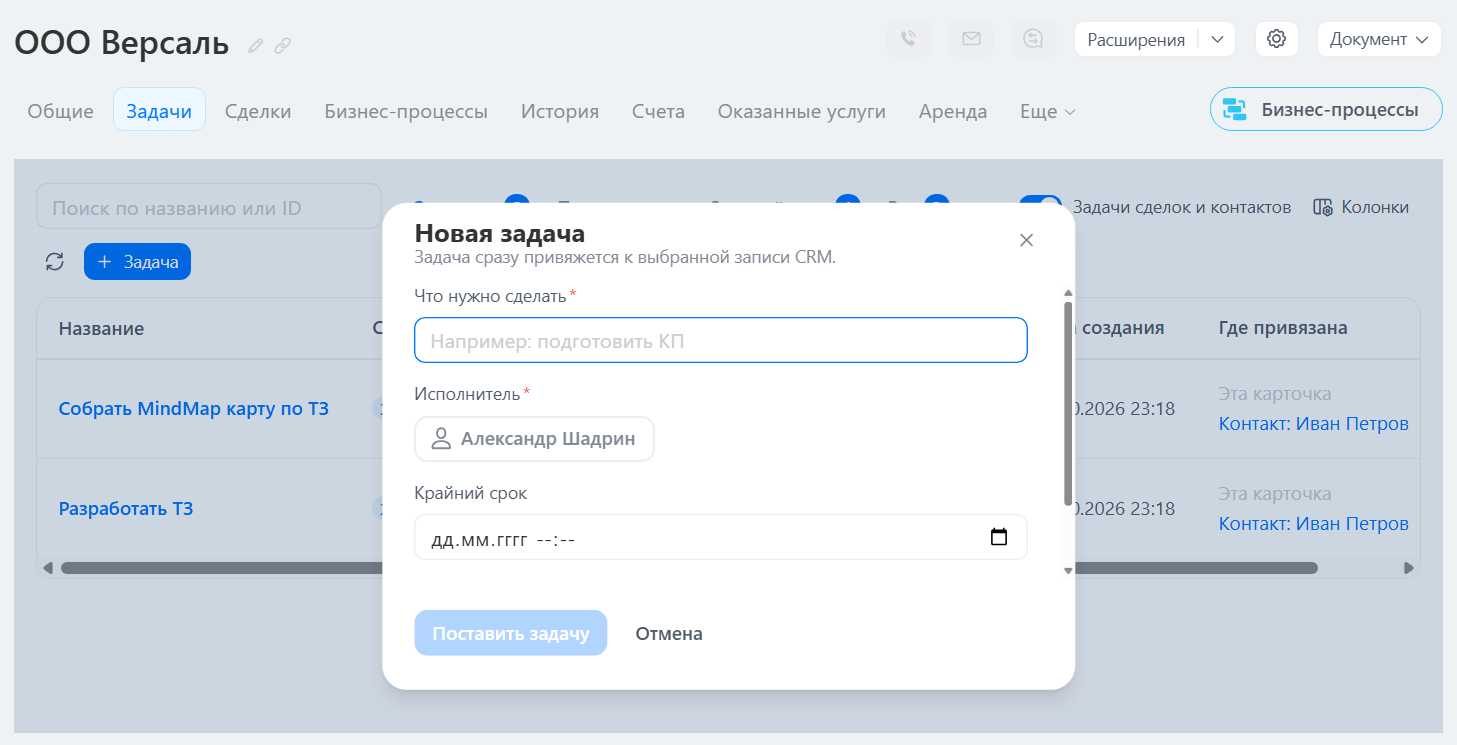
Task: Switch to the Общие tab
Action: point(60,111)
